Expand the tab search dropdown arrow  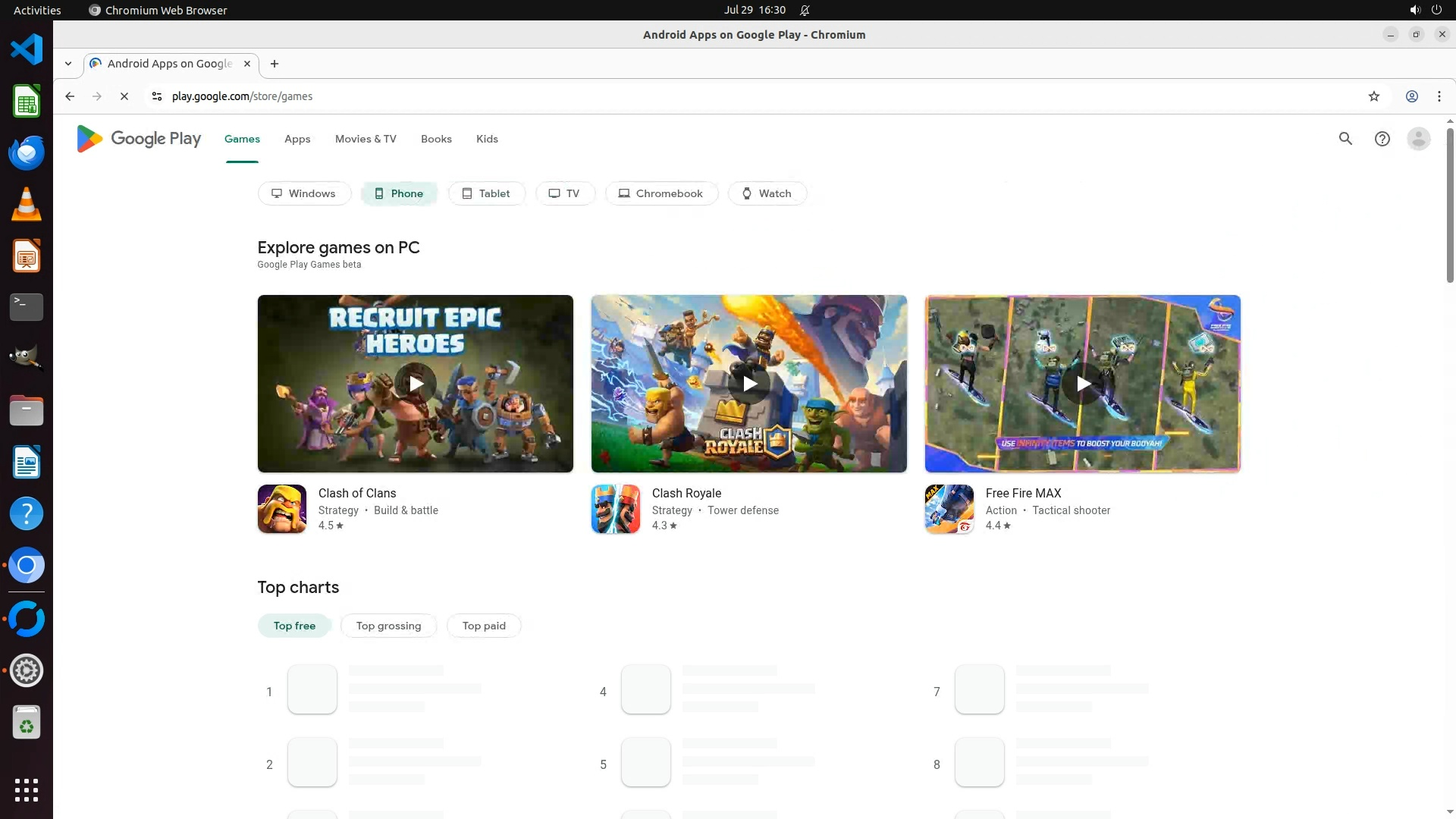tap(68, 64)
